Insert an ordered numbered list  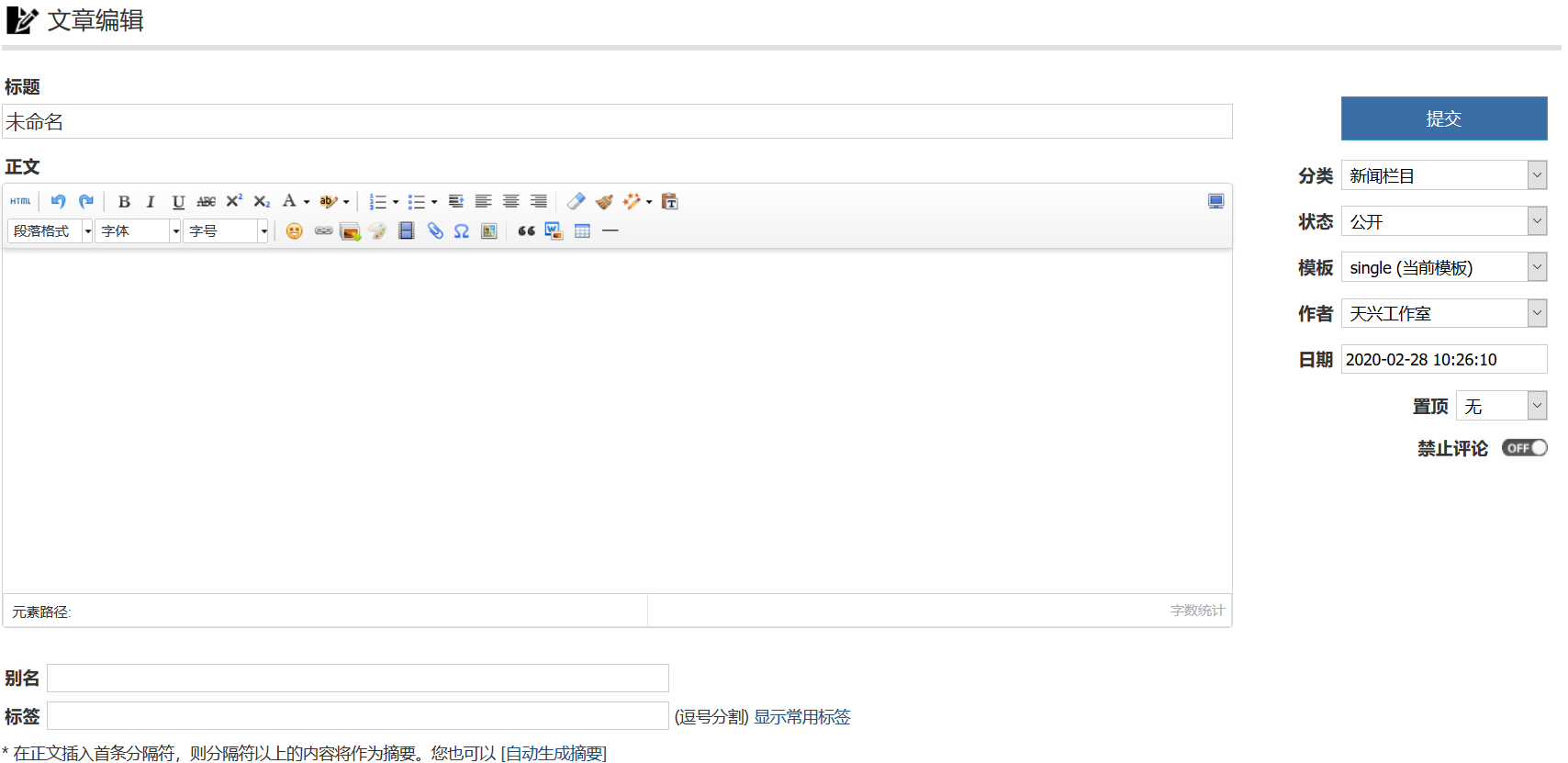pyautogui.click(x=377, y=201)
